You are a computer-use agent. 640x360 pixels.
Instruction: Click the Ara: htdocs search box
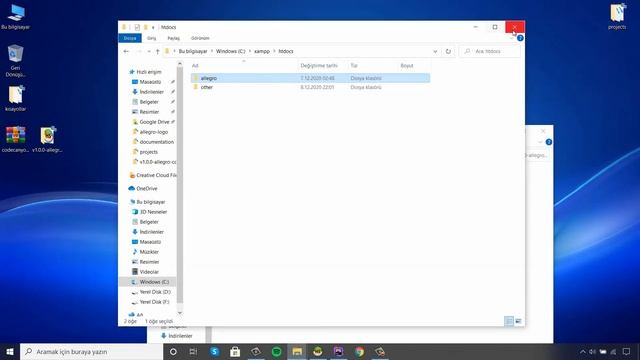pos(490,51)
